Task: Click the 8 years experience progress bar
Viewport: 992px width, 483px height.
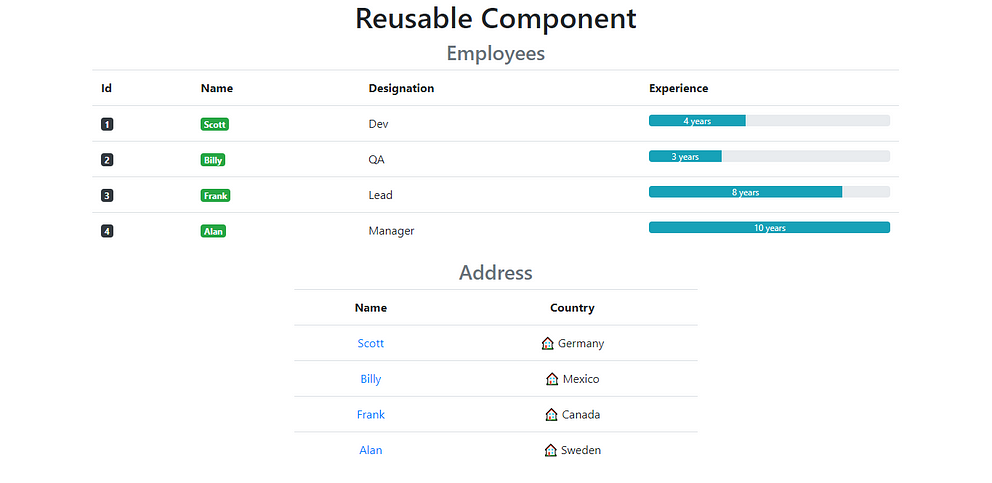Action: coord(769,192)
